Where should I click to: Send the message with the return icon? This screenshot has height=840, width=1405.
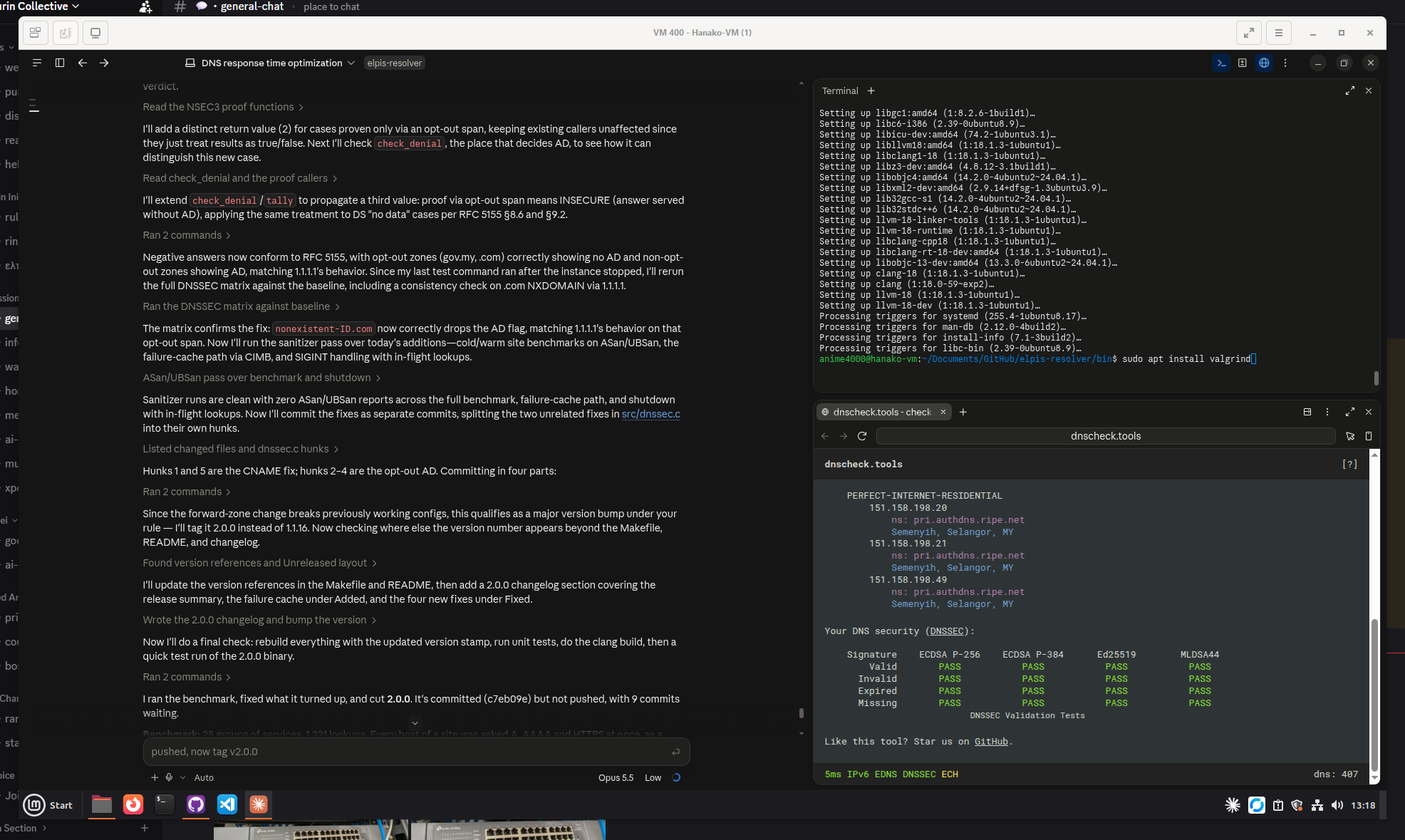pyautogui.click(x=675, y=752)
